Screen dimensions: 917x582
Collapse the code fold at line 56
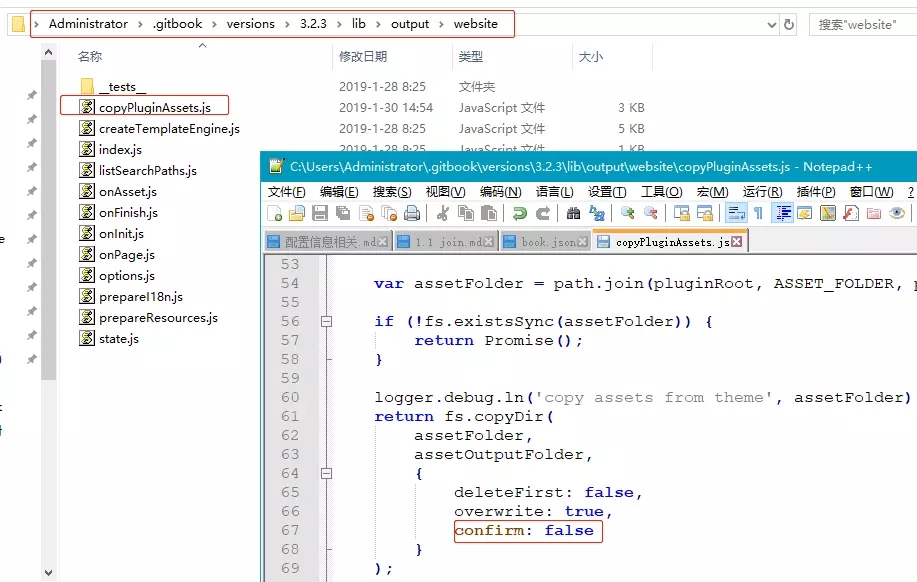[x=326, y=321]
